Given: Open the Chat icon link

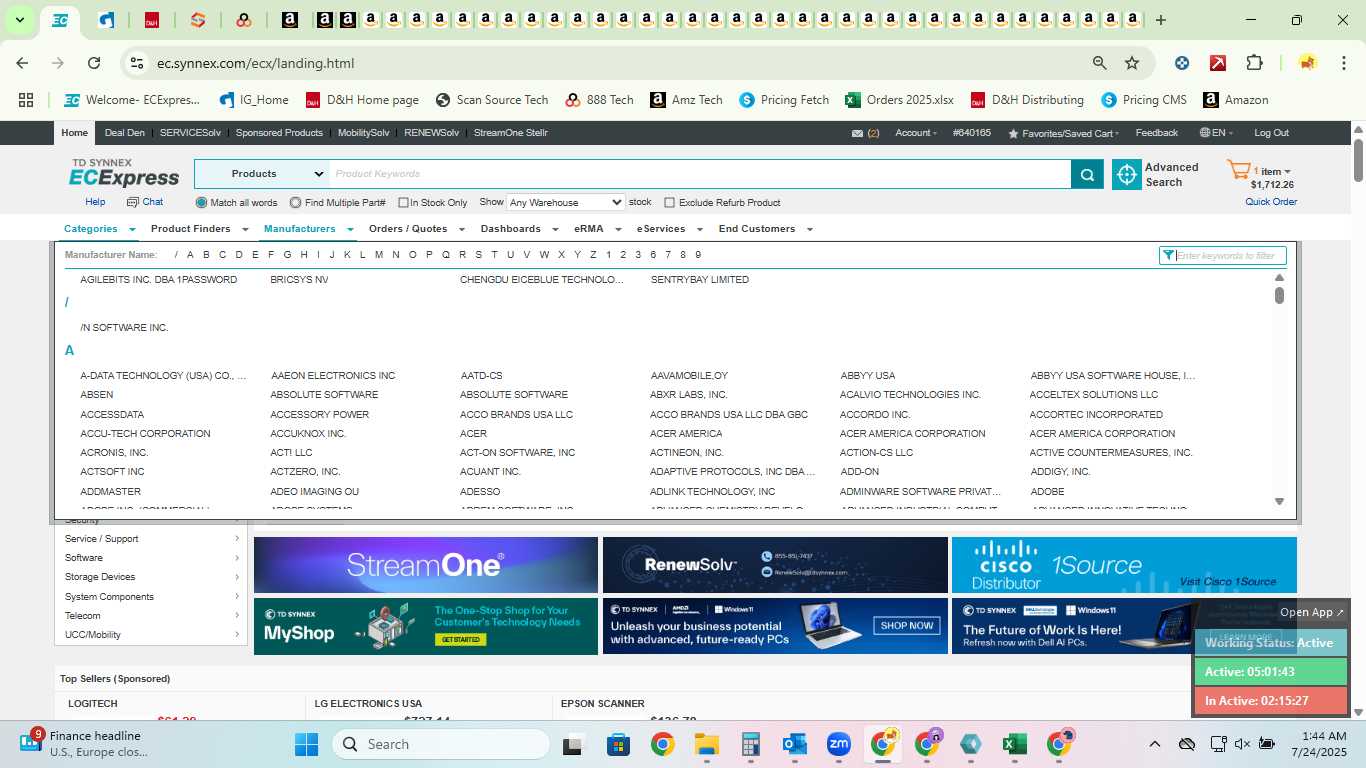Looking at the screenshot, I should 145,202.
